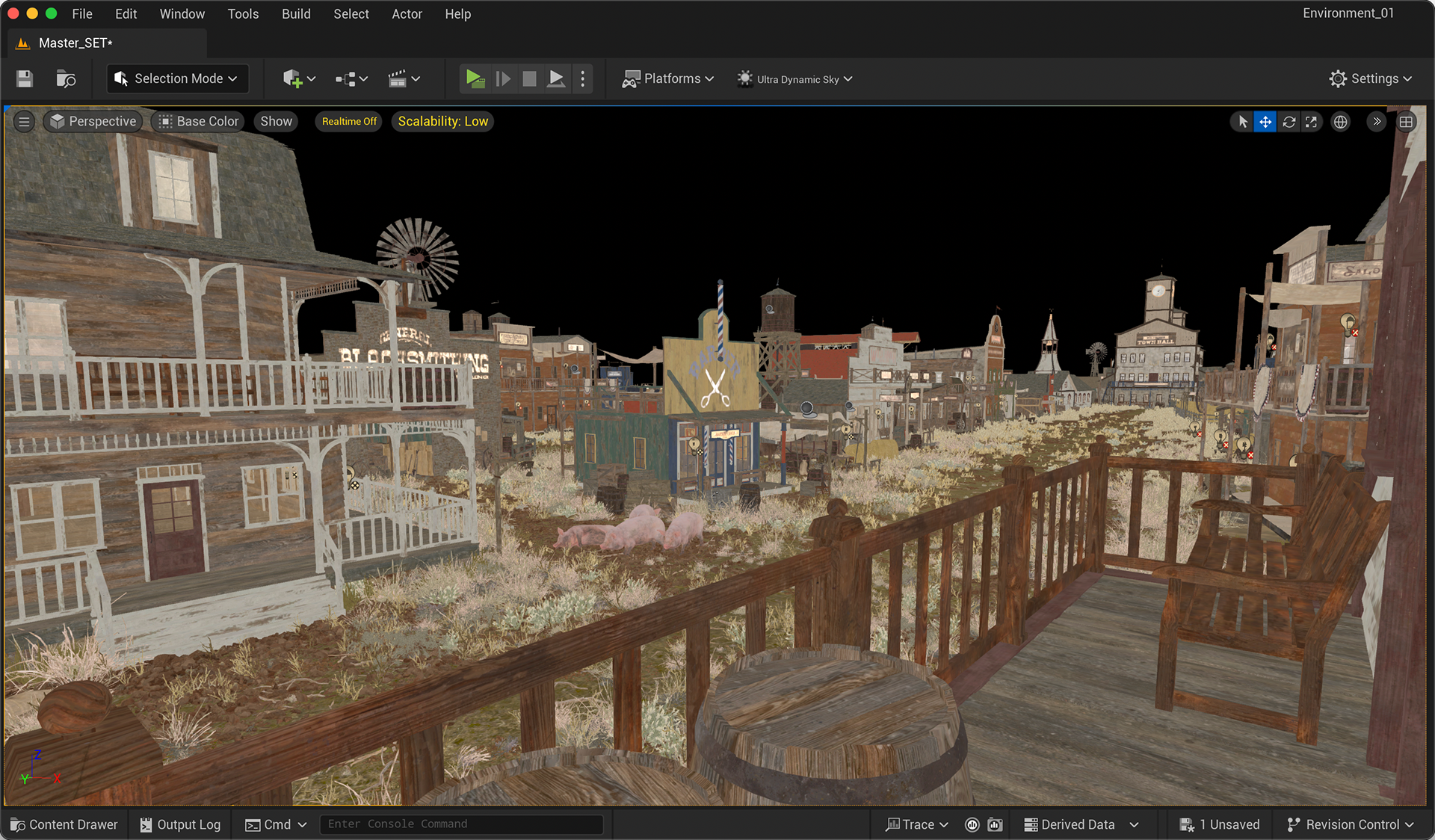This screenshot has height=840, width=1435.
Task: Change the Base Color view mode
Action: coord(198,121)
